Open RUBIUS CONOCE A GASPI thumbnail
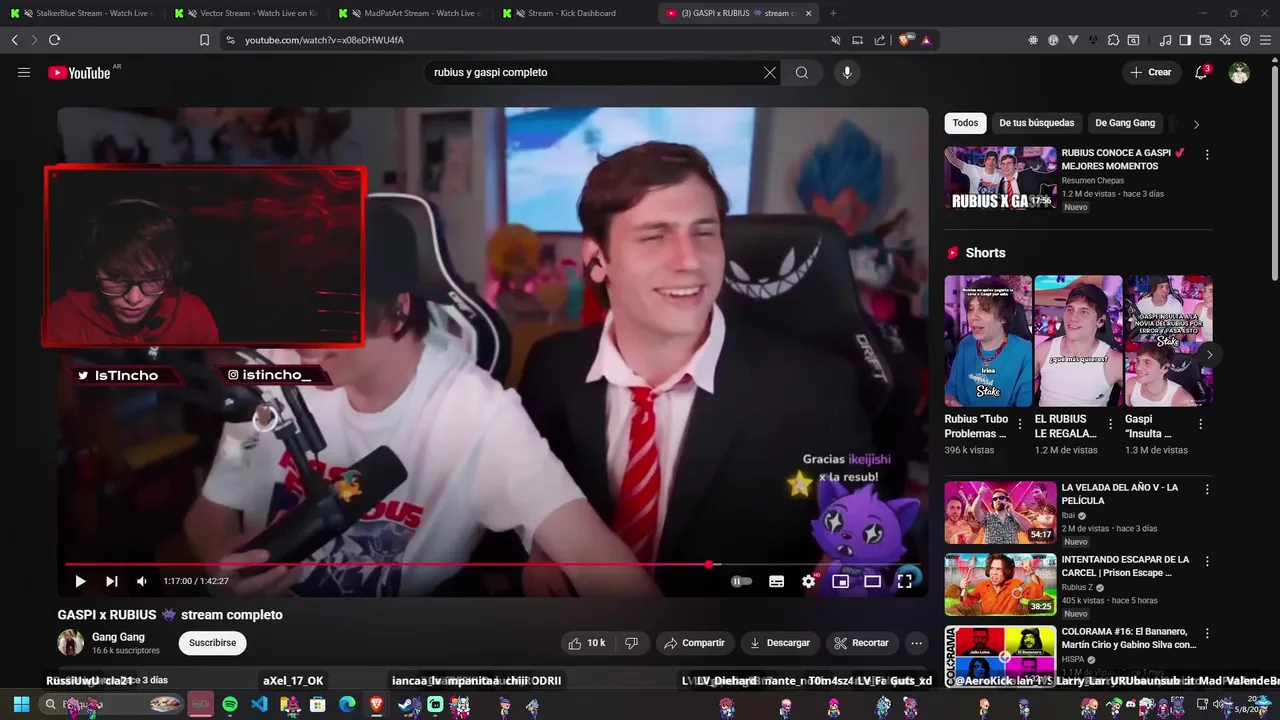The height and width of the screenshot is (720, 1280). (1000, 178)
